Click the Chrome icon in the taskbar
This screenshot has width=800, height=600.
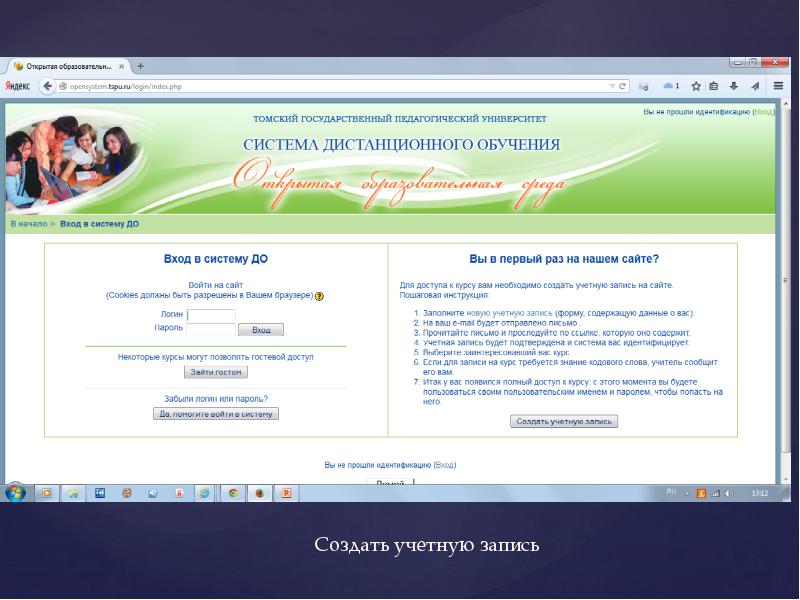(x=233, y=493)
